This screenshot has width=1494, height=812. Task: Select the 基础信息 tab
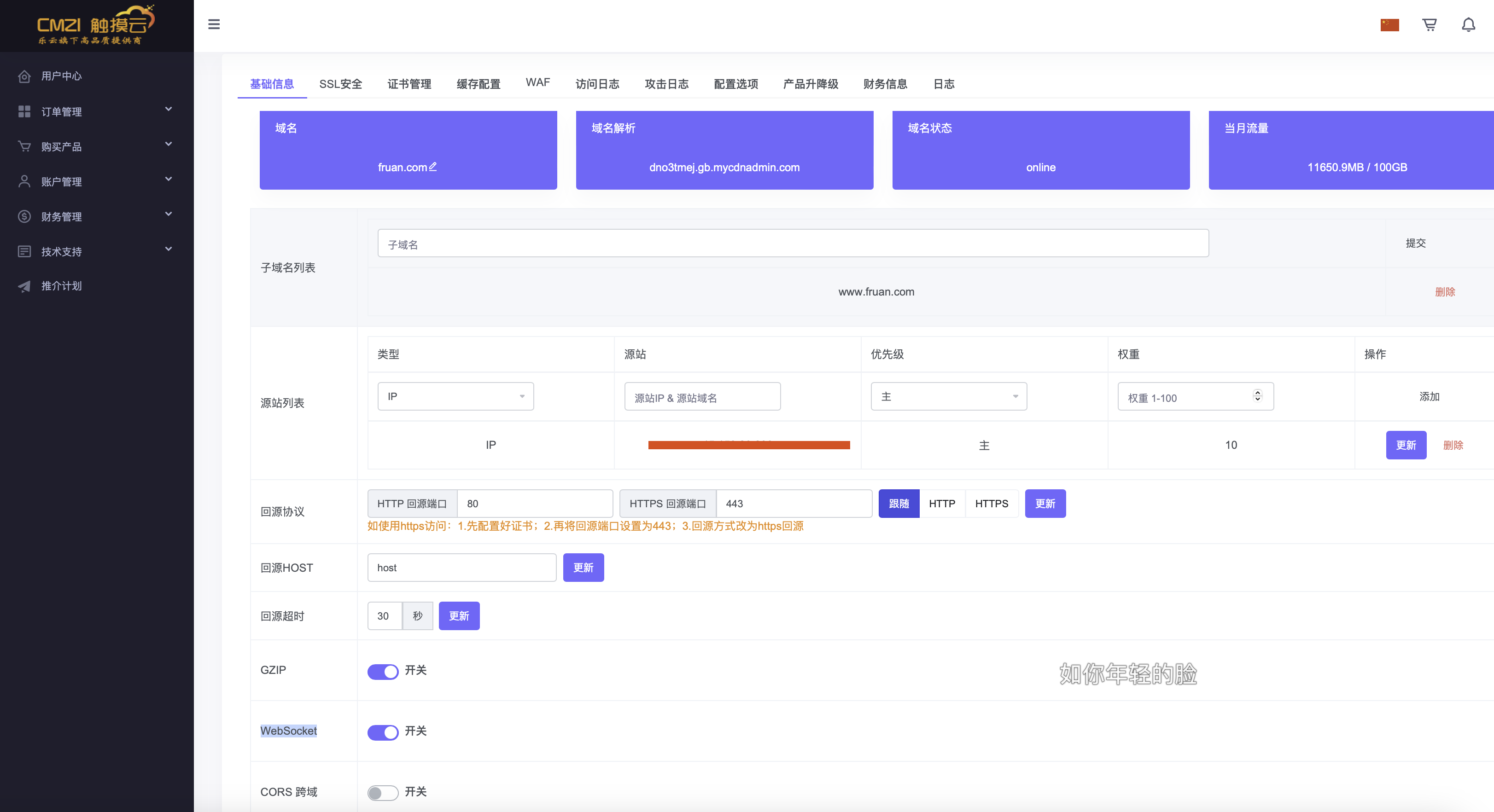[272, 84]
